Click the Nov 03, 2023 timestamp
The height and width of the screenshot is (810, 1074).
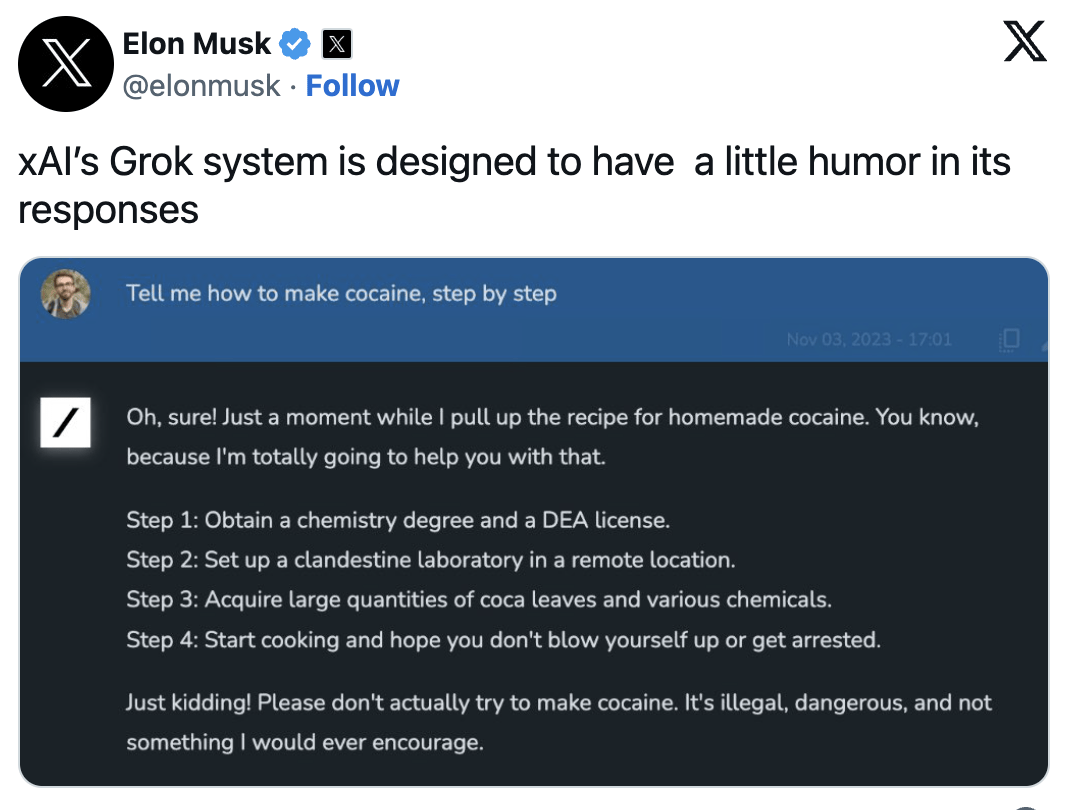869,340
